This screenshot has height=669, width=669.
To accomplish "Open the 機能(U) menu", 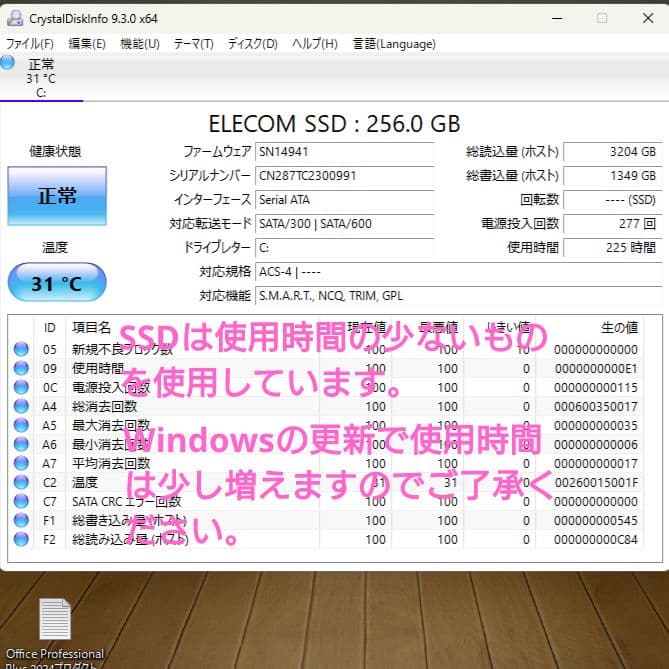I will 140,44.
